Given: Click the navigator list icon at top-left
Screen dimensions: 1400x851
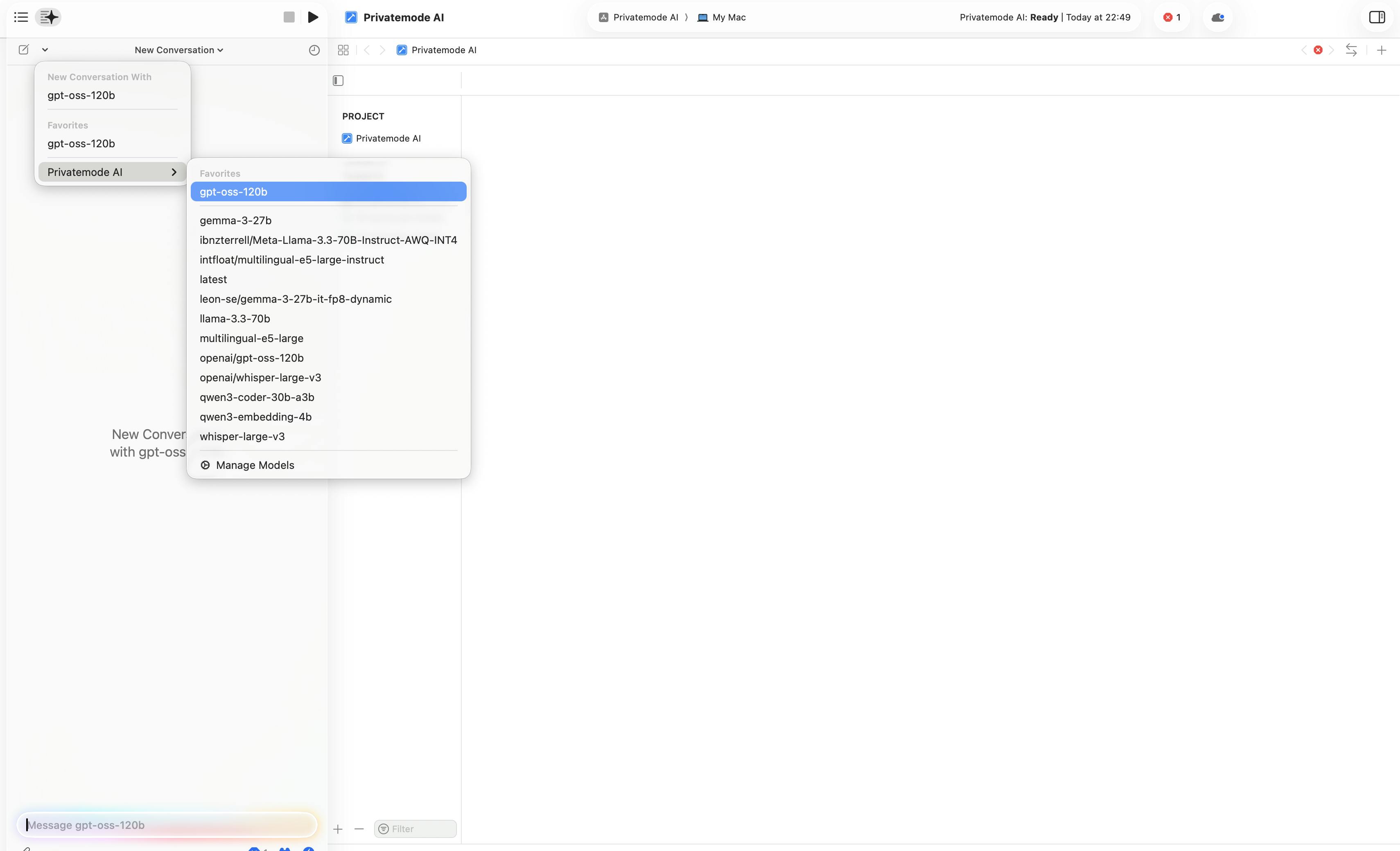Looking at the screenshot, I should point(21,17).
